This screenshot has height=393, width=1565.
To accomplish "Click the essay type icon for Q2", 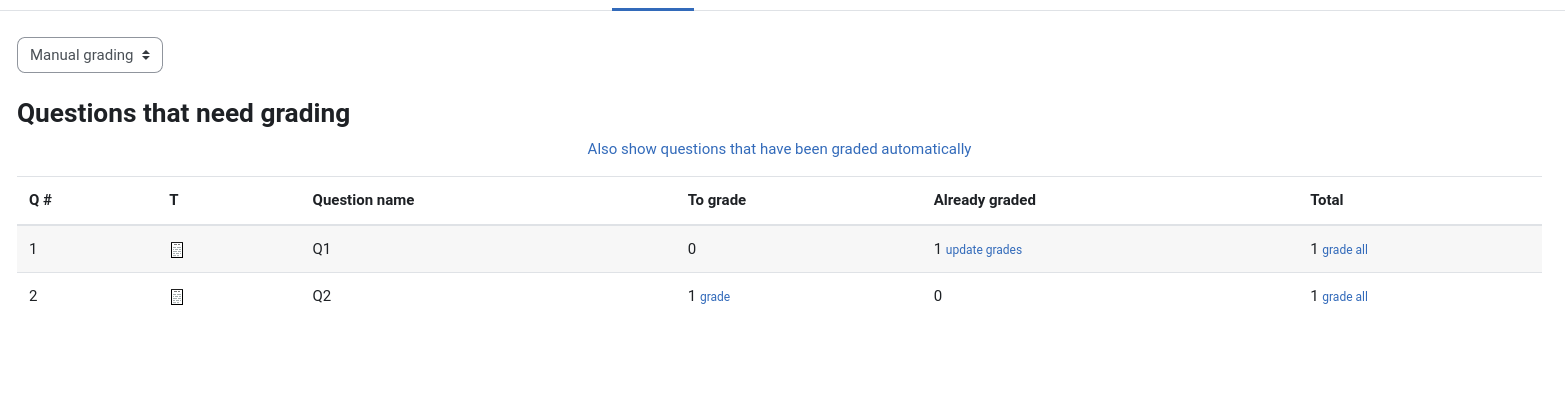I will click(x=177, y=297).
